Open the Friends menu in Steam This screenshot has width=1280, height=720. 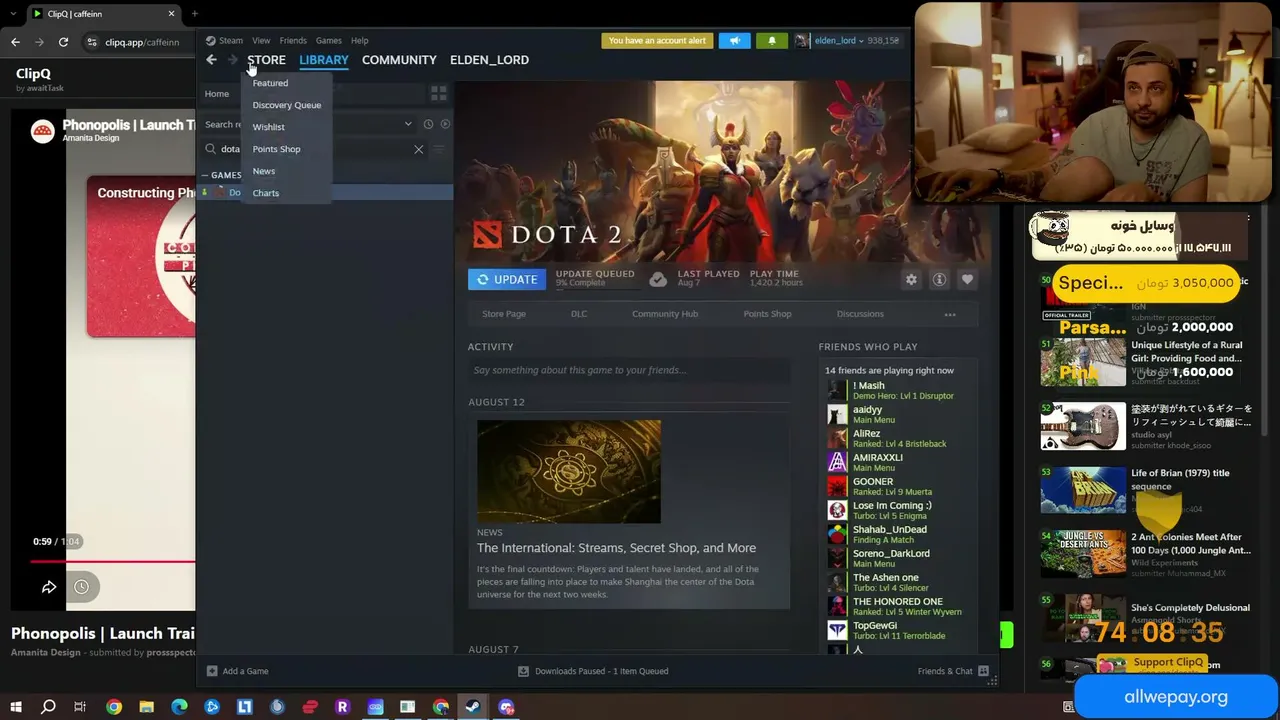click(293, 41)
